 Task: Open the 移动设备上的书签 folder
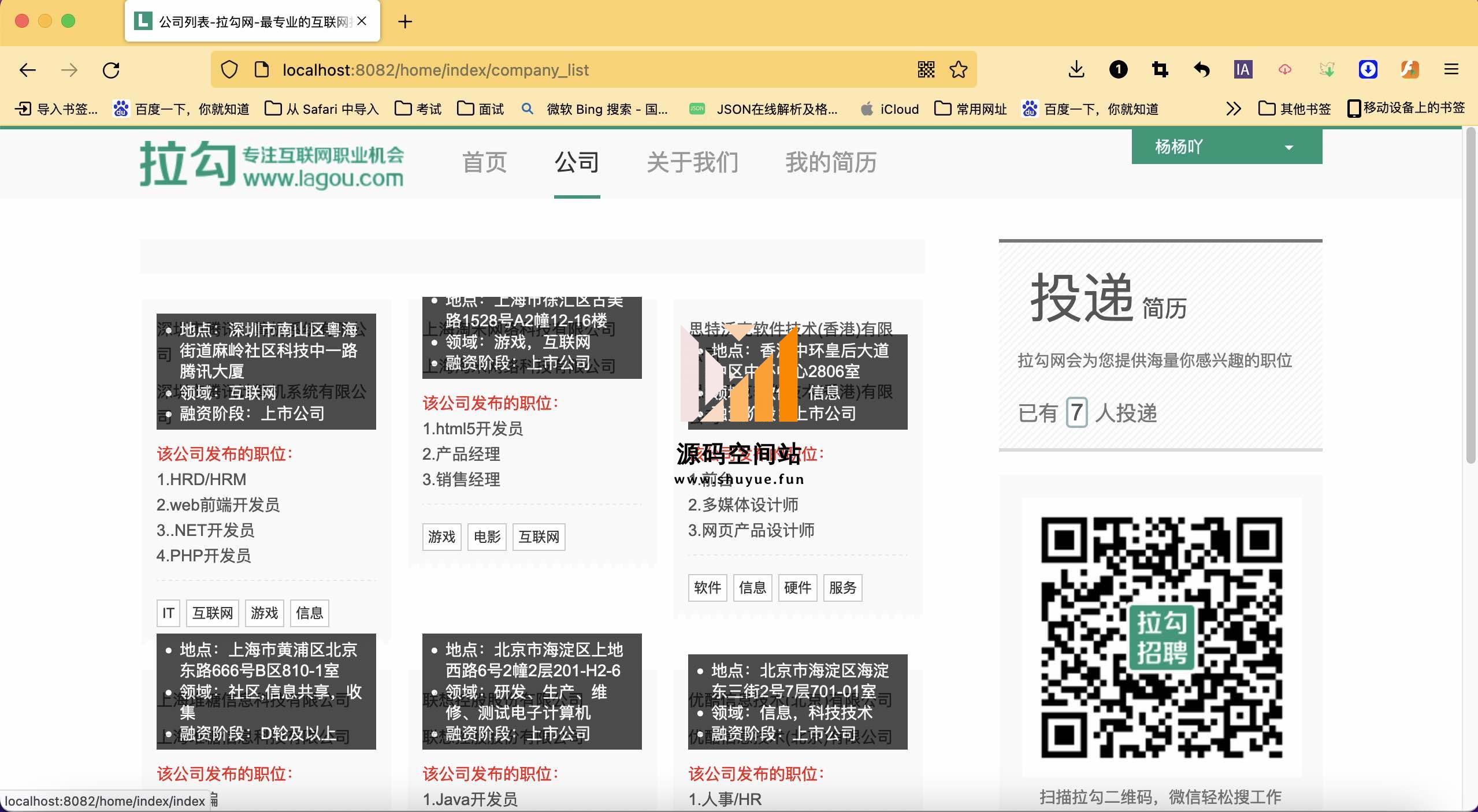(1406, 108)
